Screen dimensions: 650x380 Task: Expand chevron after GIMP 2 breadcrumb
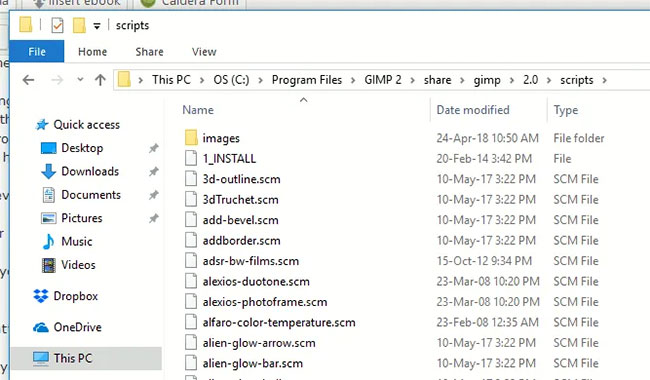point(412,80)
